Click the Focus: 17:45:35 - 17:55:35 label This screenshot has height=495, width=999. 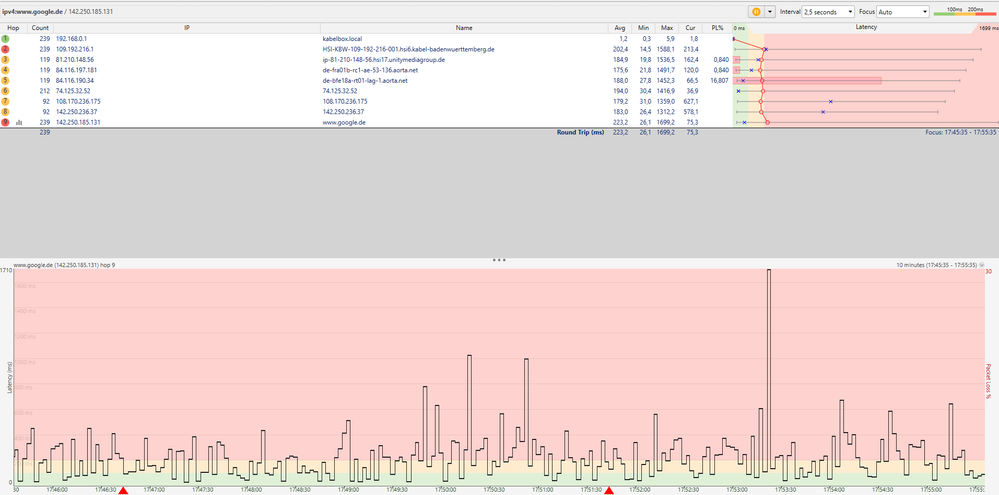coord(960,133)
